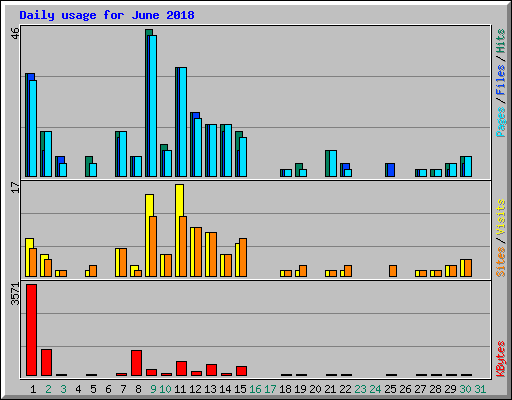The image size is (512, 400).
Task: Click the orange Sites bar for day 15
Action: (x=243, y=257)
